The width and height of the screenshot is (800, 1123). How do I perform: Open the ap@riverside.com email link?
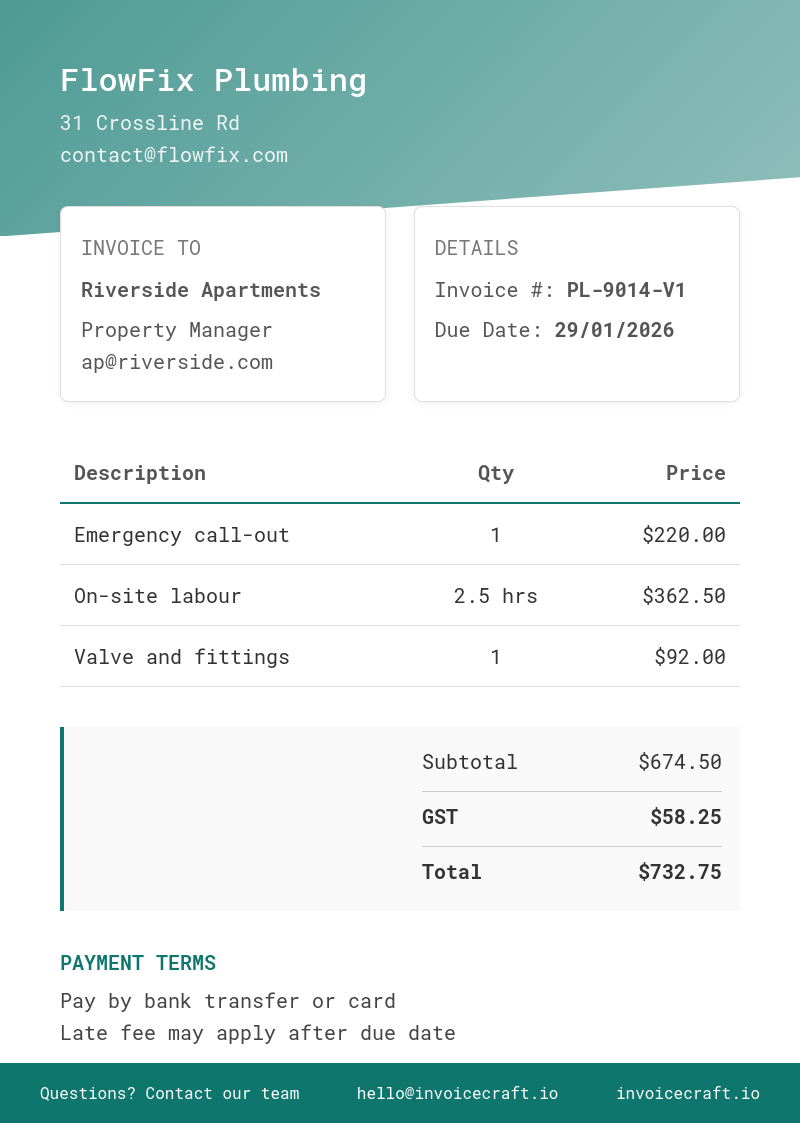pyautogui.click(x=177, y=362)
